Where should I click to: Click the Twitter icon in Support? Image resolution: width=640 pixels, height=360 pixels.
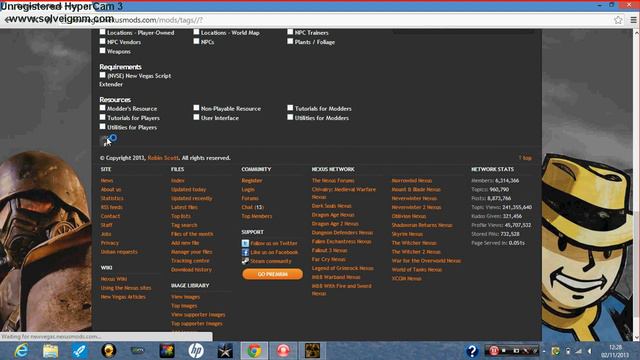pyautogui.click(x=245, y=243)
